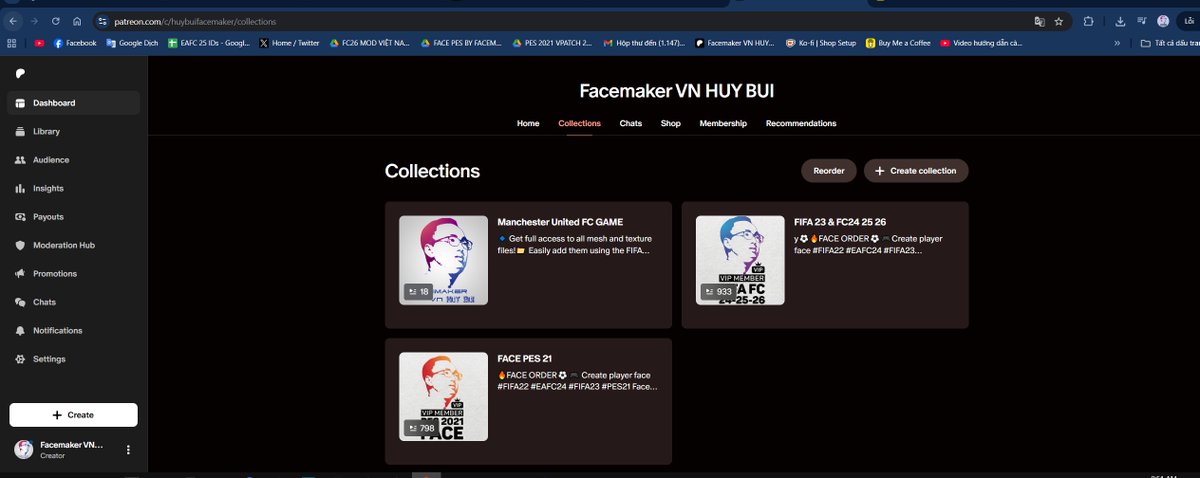View site information icon in address bar
Screen dimensions: 1200x478
tap(102, 21)
